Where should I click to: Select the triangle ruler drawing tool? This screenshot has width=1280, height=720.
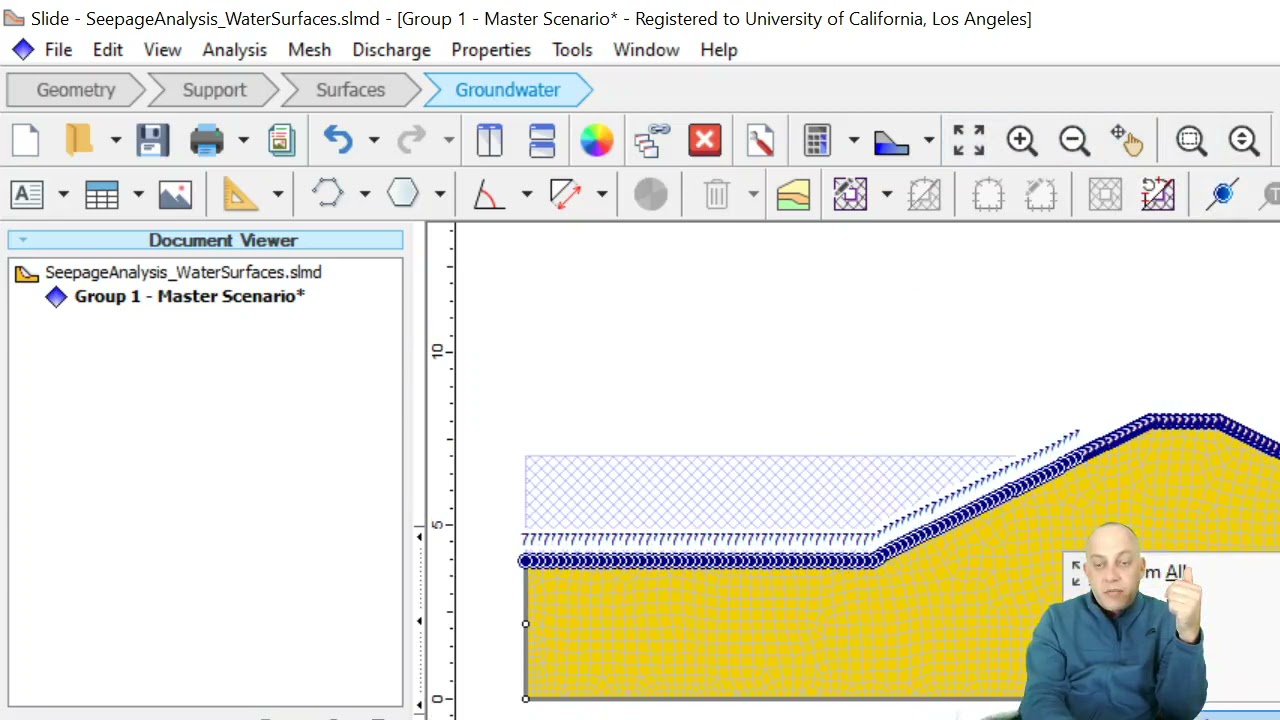(x=240, y=194)
